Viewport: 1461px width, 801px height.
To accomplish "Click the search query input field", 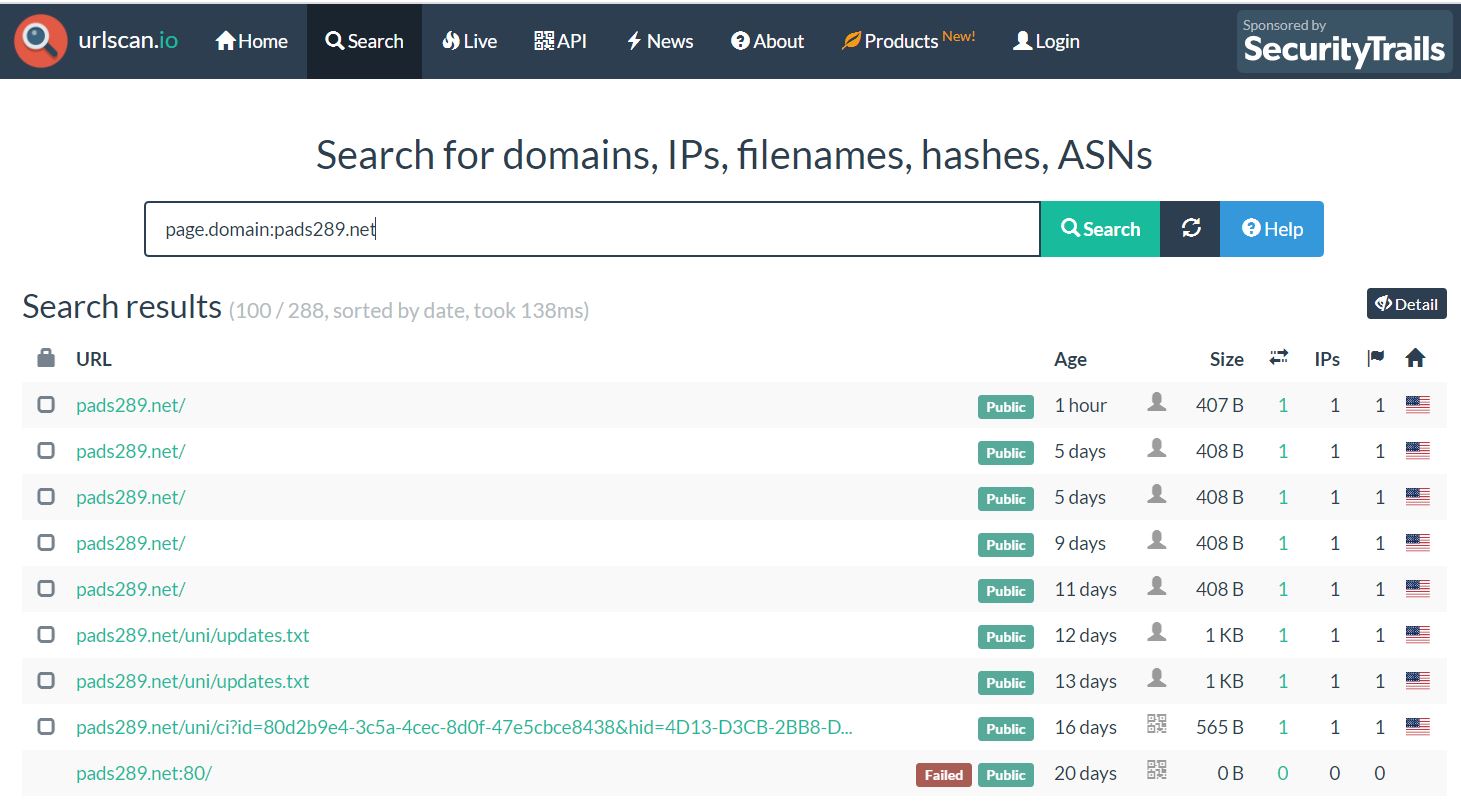I will [x=592, y=229].
